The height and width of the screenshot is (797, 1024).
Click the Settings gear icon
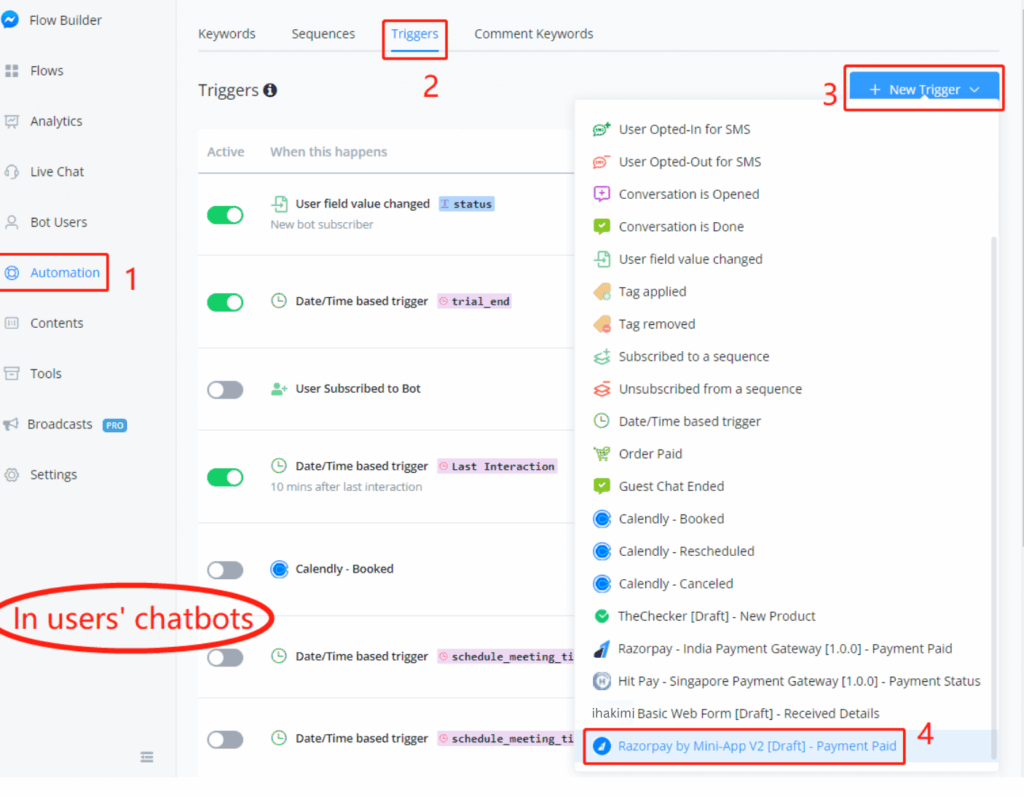12,475
